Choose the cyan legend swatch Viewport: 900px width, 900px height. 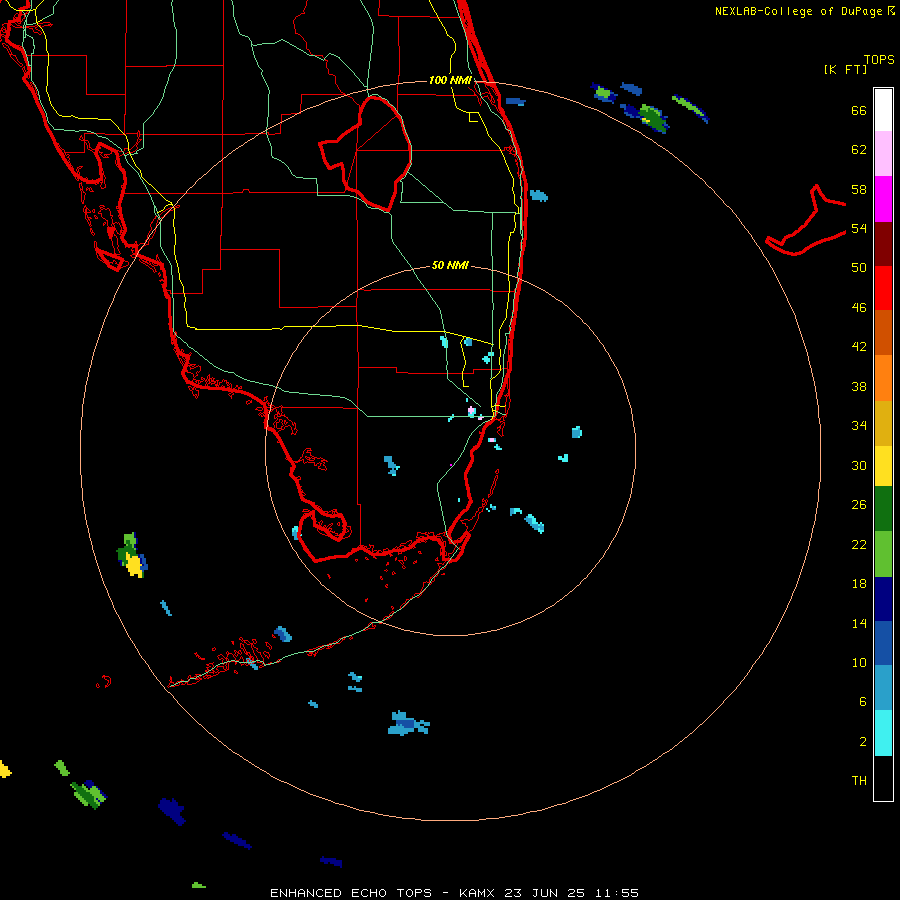(883, 733)
